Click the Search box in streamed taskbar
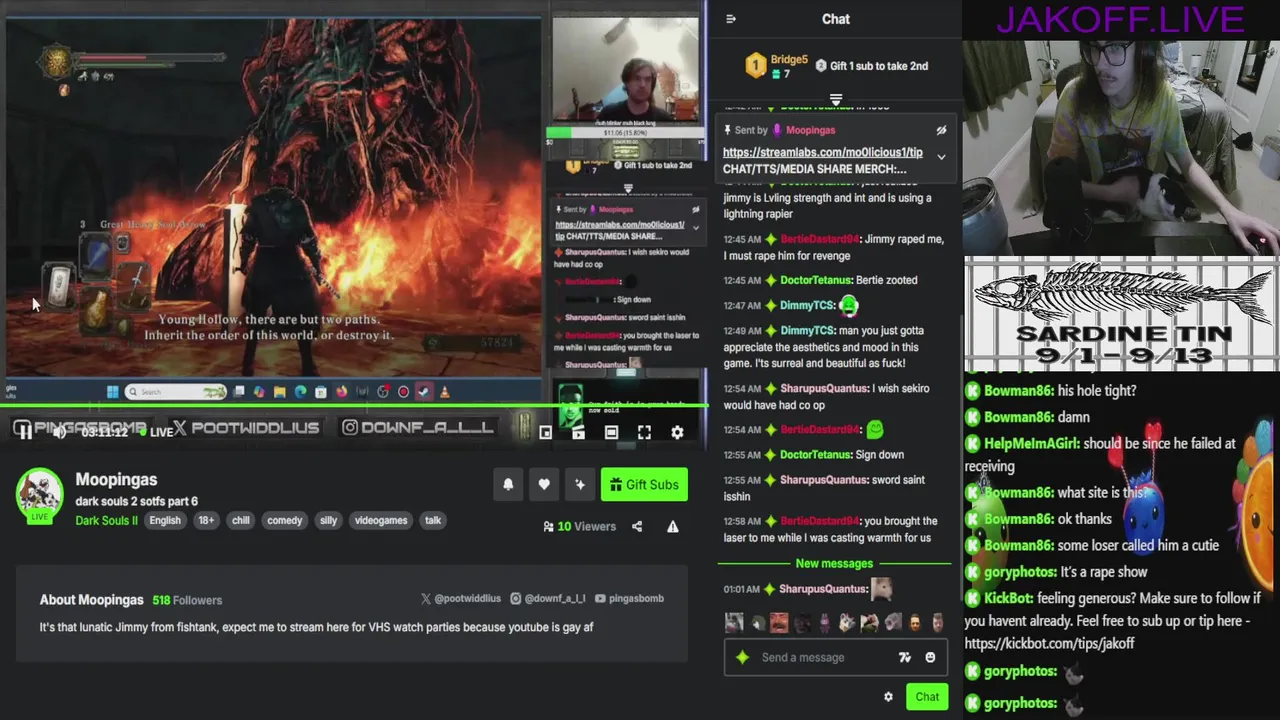This screenshot has width=1280, height=720. (176, 392)
